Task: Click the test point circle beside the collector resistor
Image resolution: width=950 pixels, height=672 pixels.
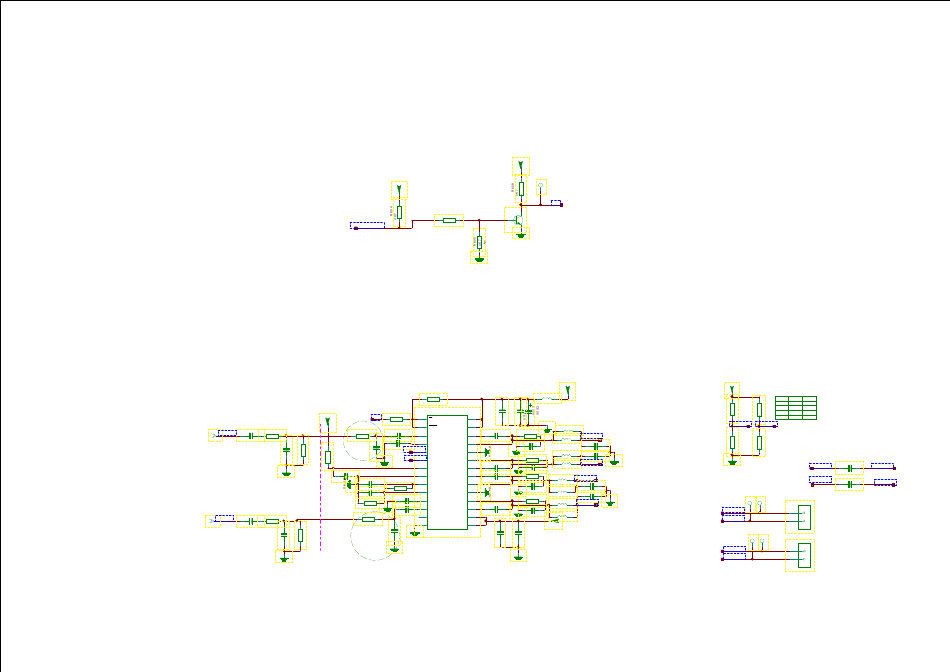Action: [x=540, y=186]
